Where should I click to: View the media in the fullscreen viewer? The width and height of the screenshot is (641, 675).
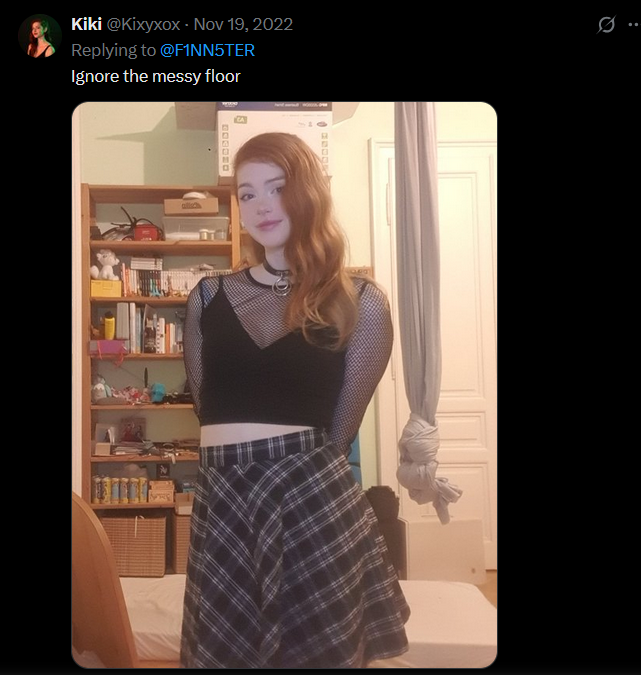point(284,384)
